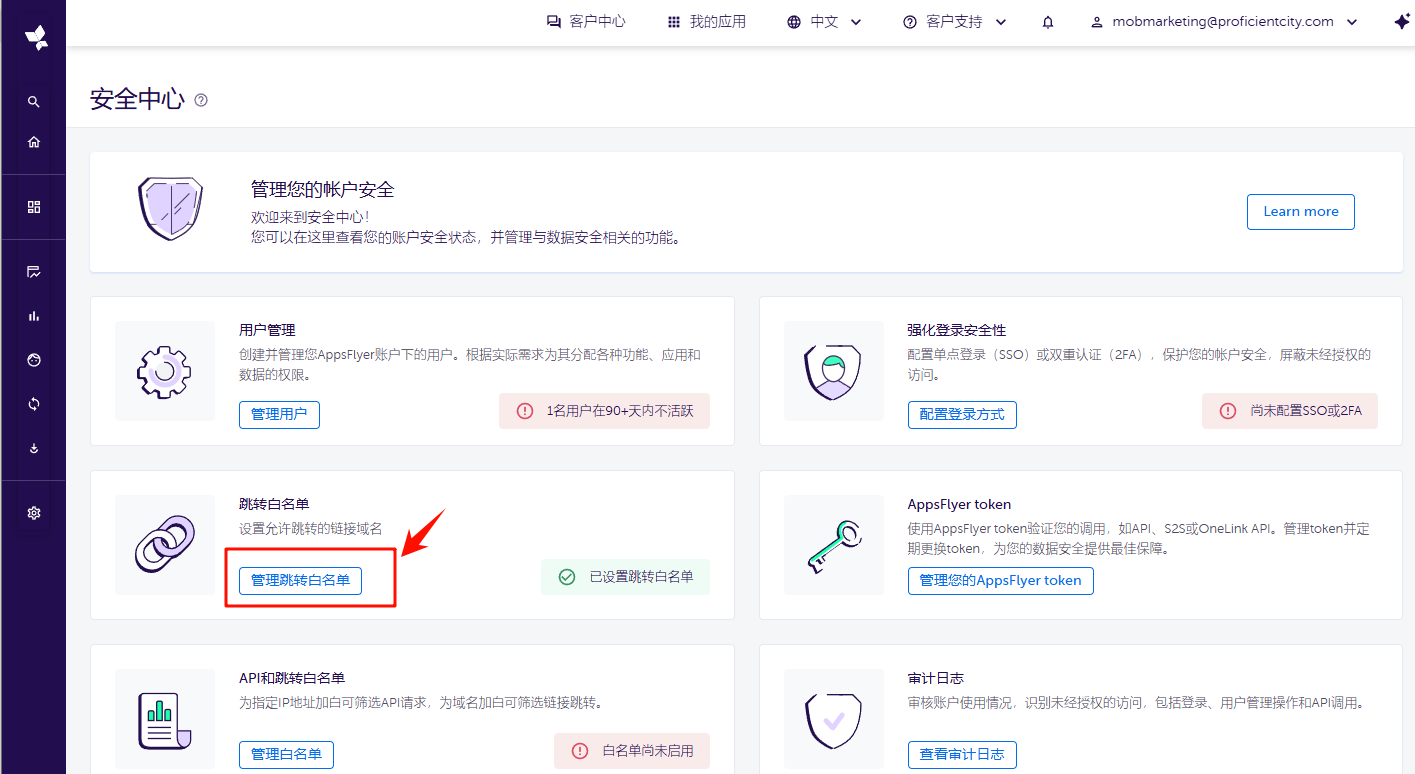Click the document chart icon of API和跳转白名单
Screen dimensions: 1415x774
pos(164,719)
